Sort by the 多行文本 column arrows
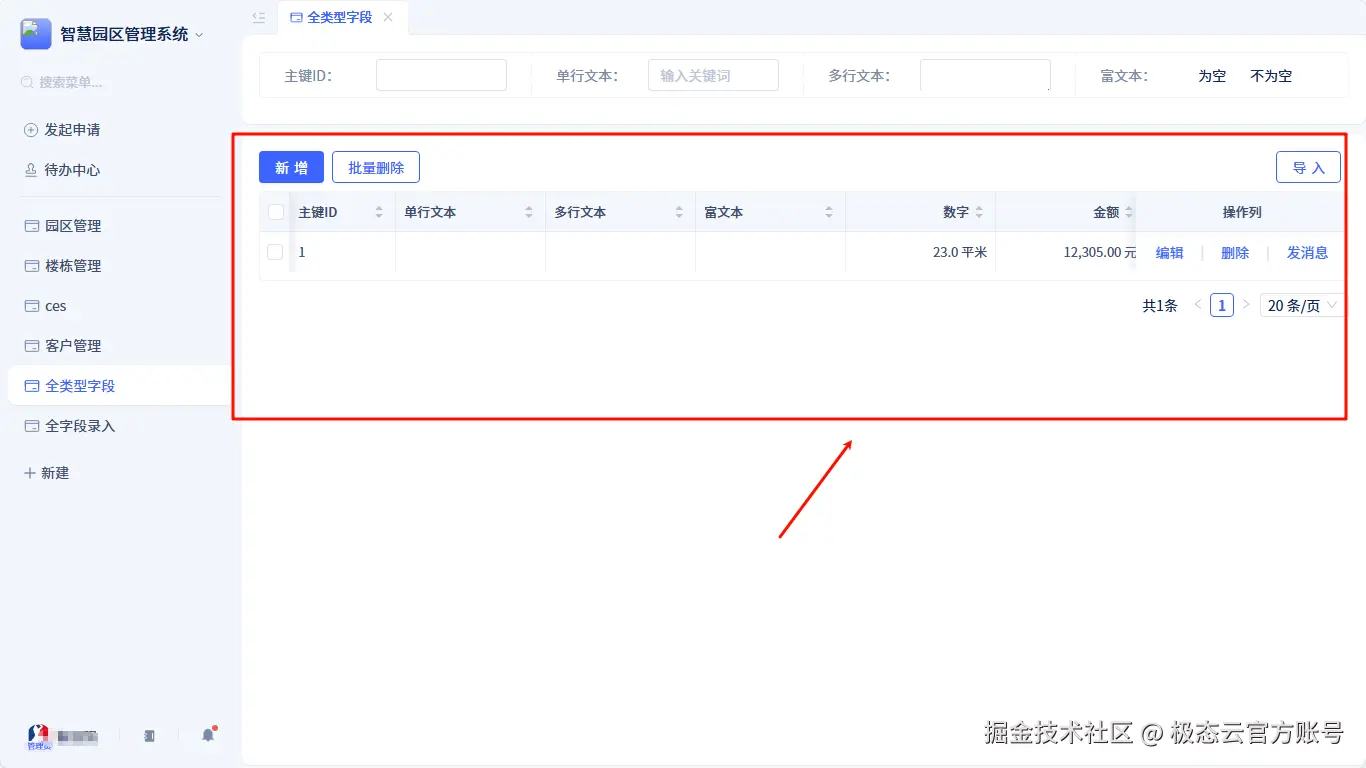 pos(679,212)
